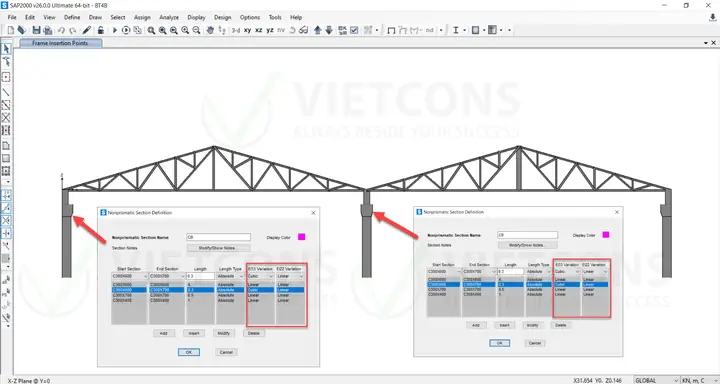The image size is (720, 384).
Task: Click the Pan hand icon
Action: point(210,30)
